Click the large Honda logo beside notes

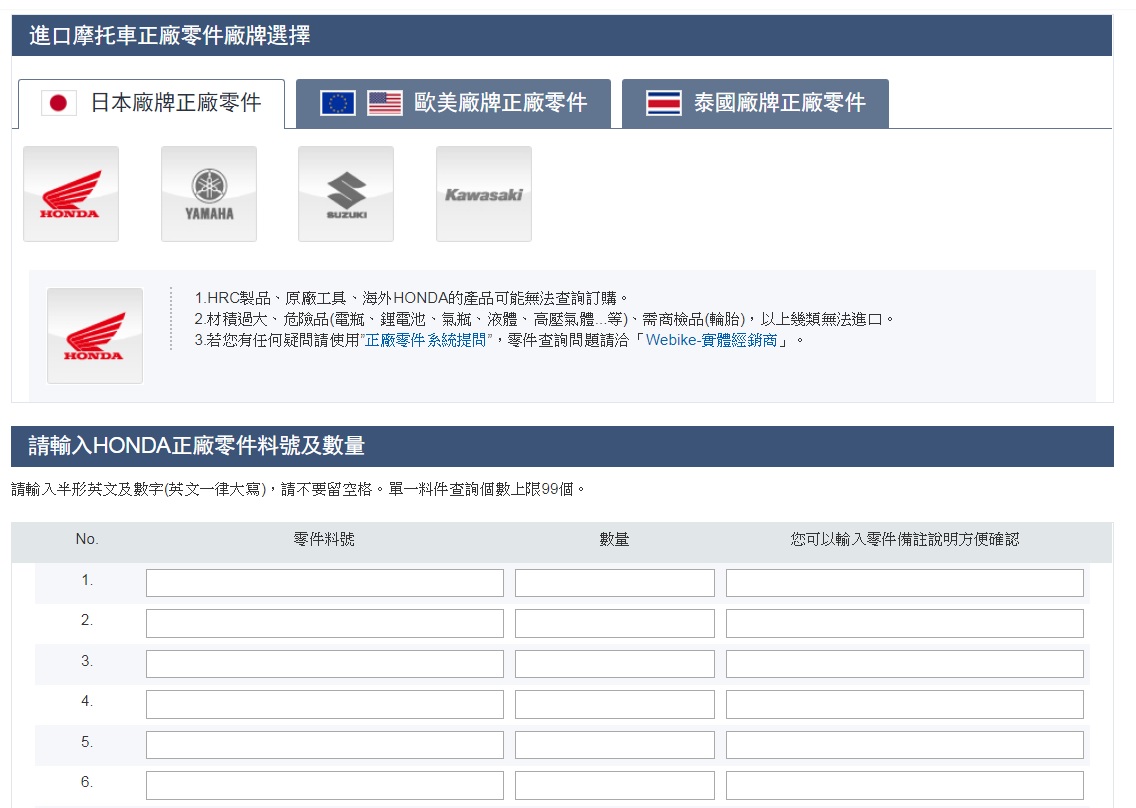pos(95,336)
